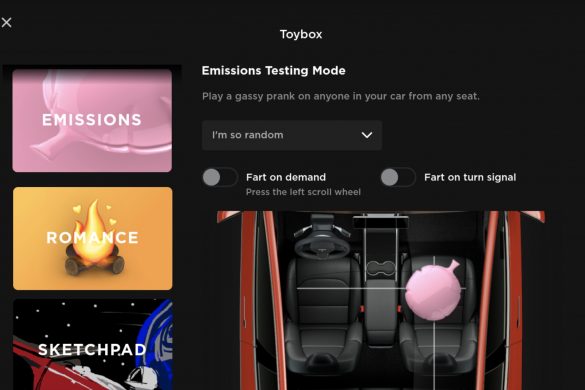Viewport: 585px width, 390px height.
Task: Open the Sketchpad toy tile
Action: pos(93,344)
